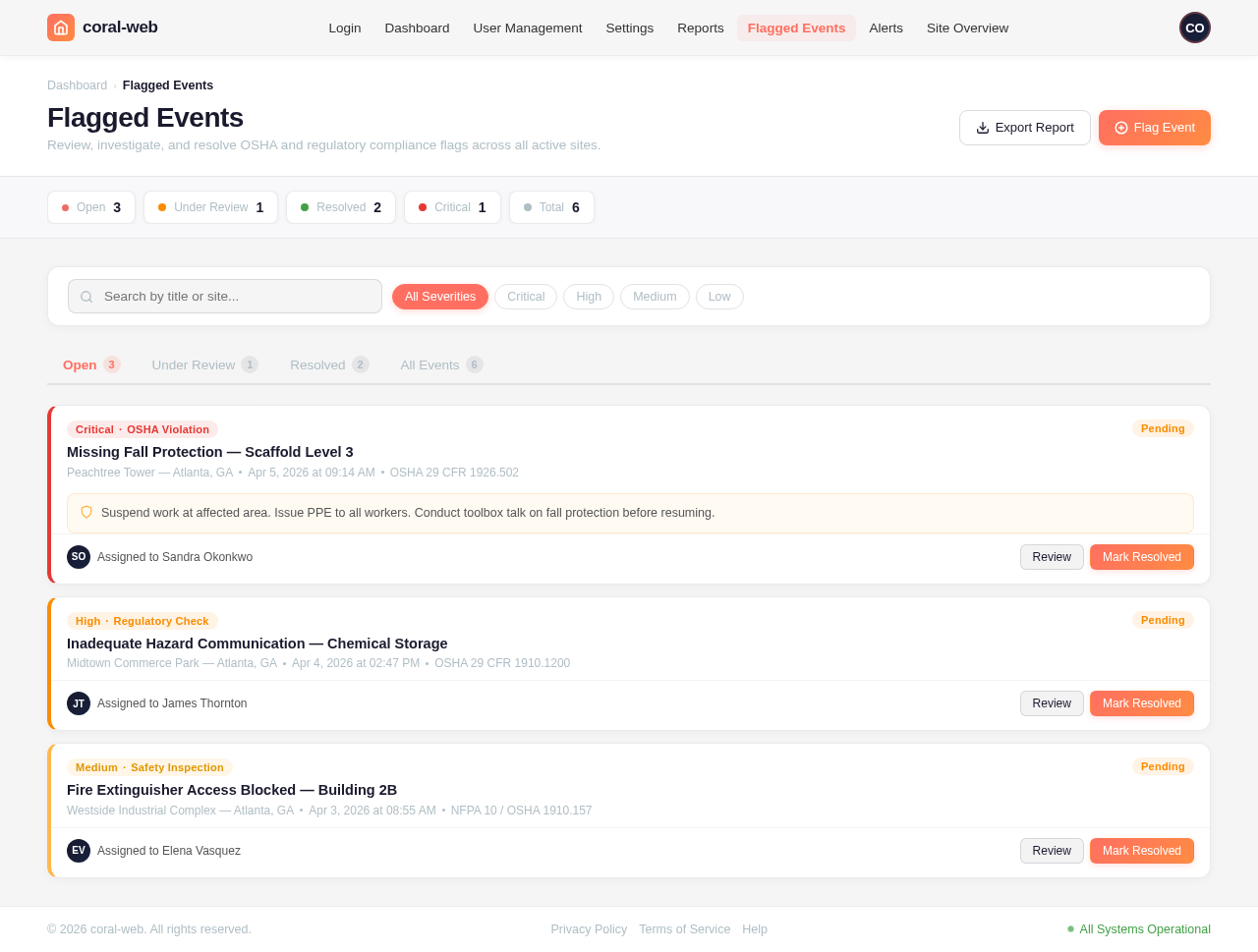Screen dimensions: 1258x952
Task: Filter events by High severity
Action: click(x=589, y=297)
